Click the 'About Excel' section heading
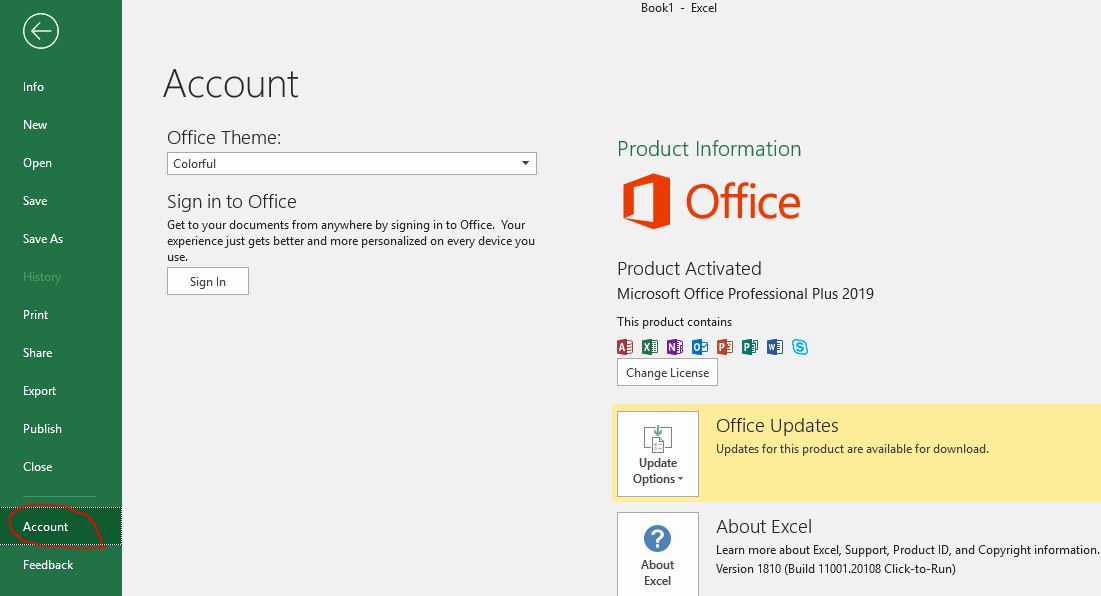 (x=764, y=527)
